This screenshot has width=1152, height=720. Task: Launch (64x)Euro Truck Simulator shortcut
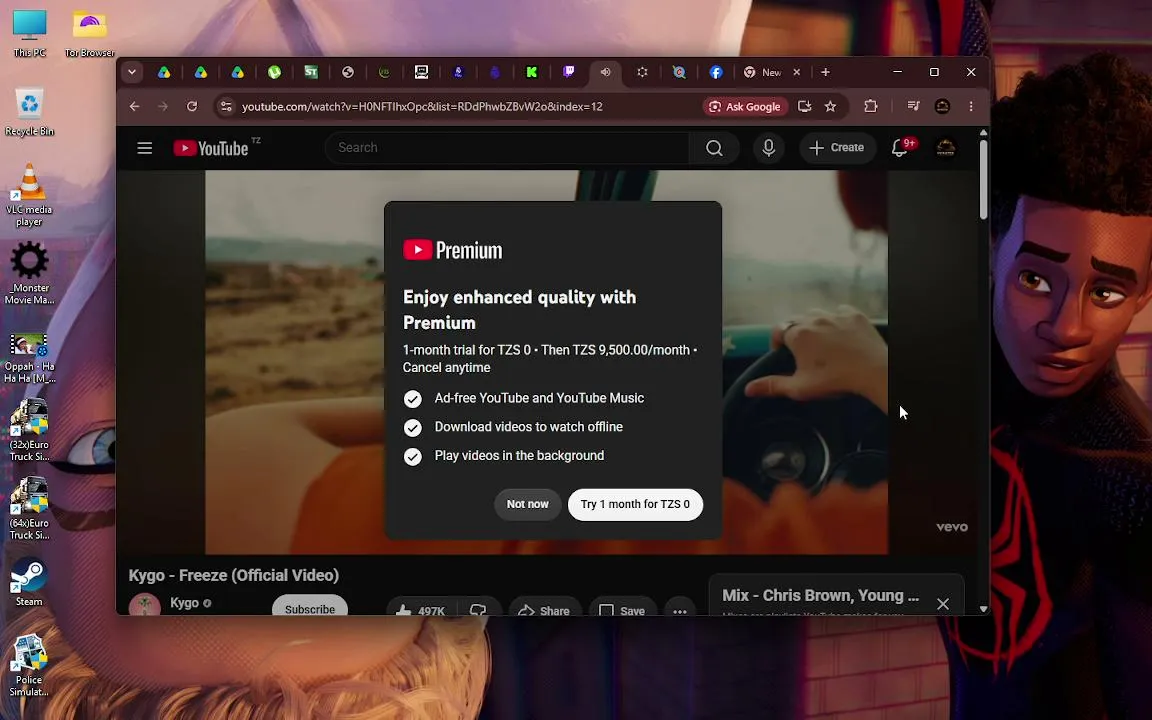click(x=29, y=508)
